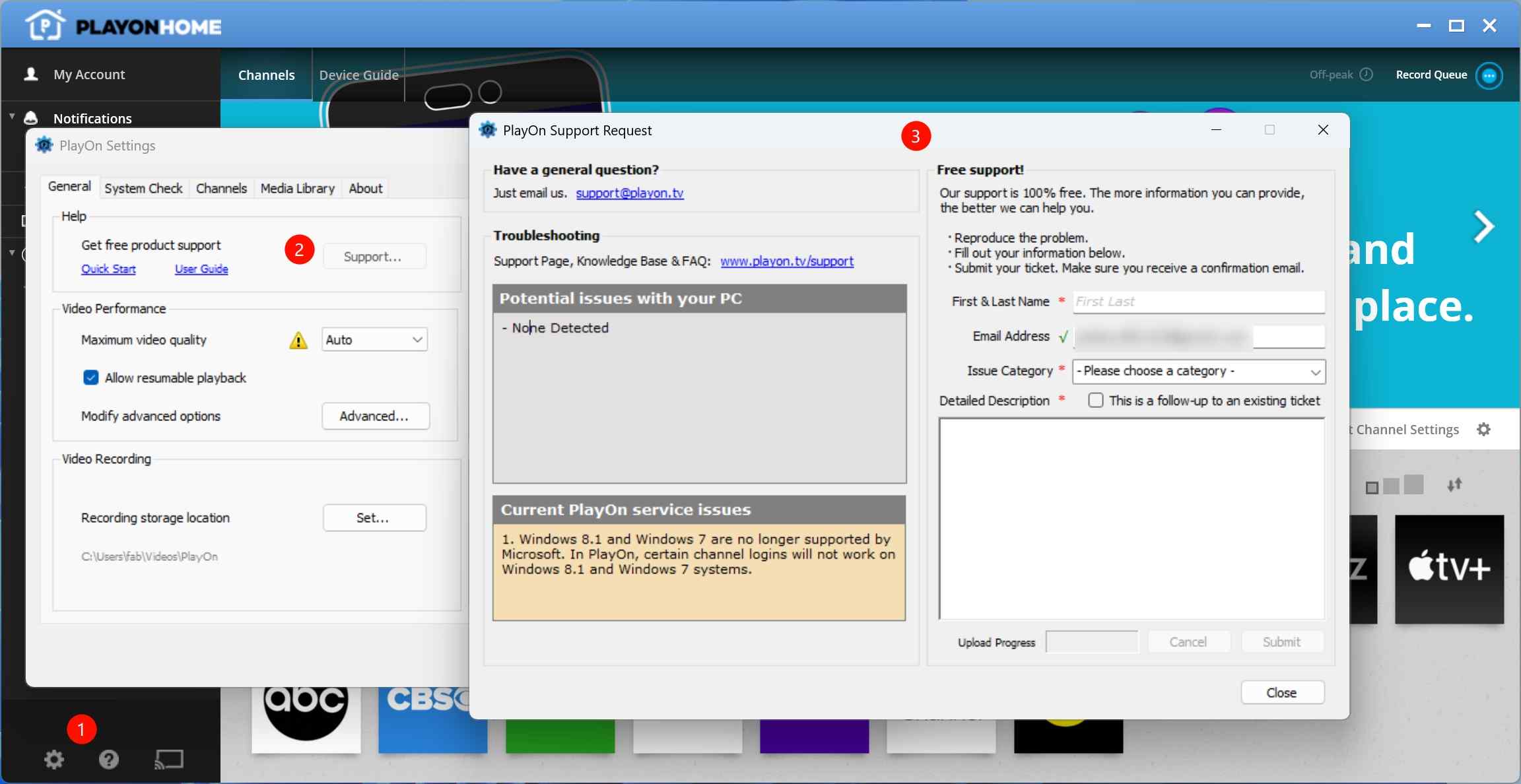Click the Advanced... options button

click(x=375, y=416)
